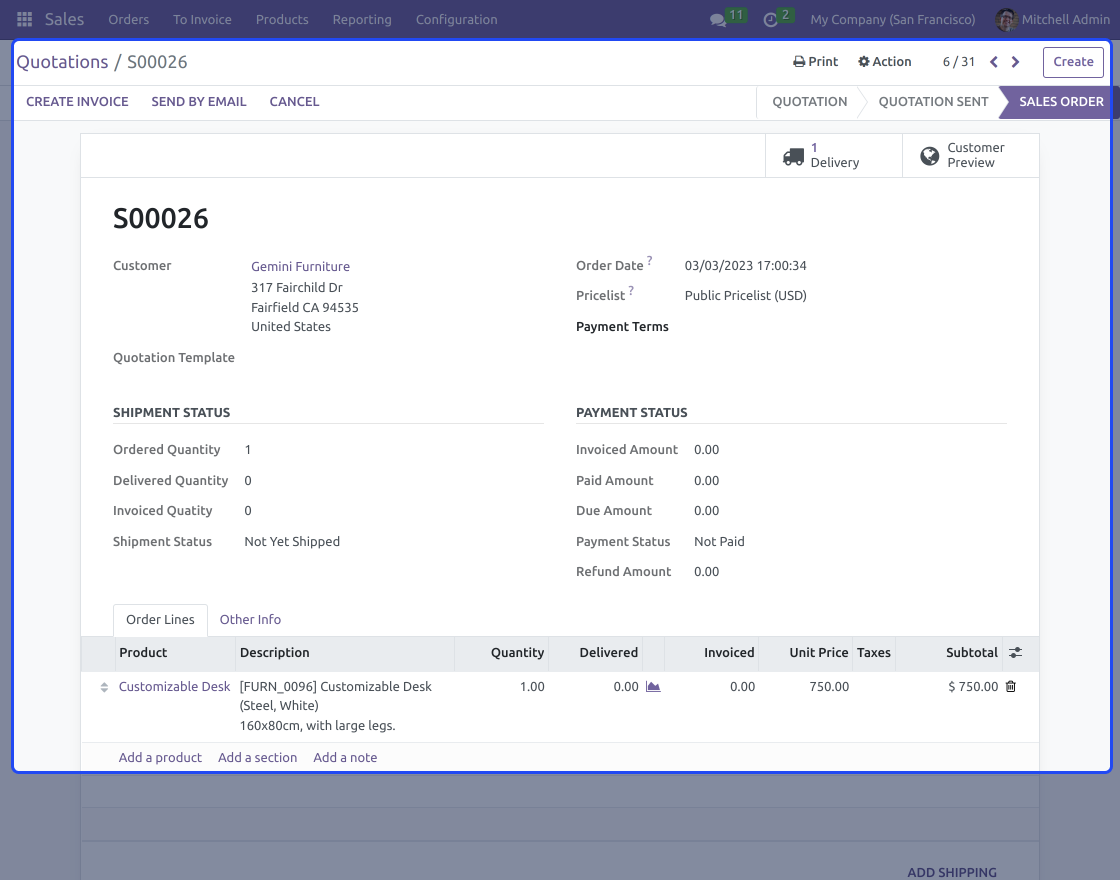Open Customer Preview smart button
This screenshot has width=1120, height=880.
click(x=971, y=155)
